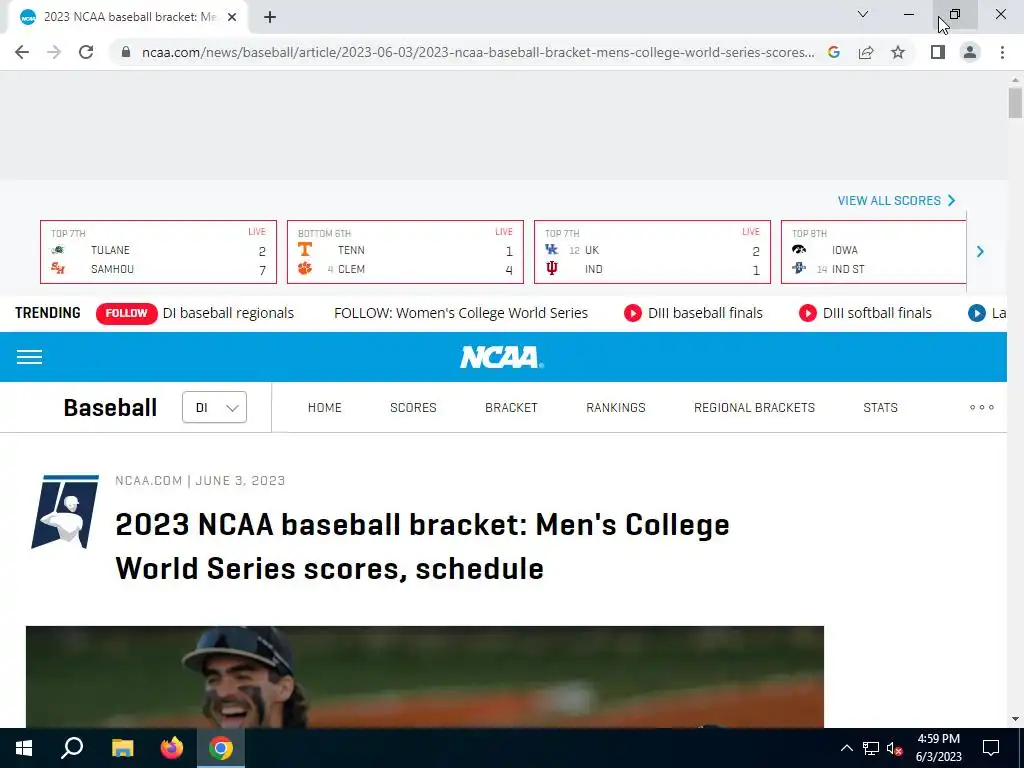This screenshot has height=768, width=1024.
Task: Click the address bar URL
Action: coord(478,52)
